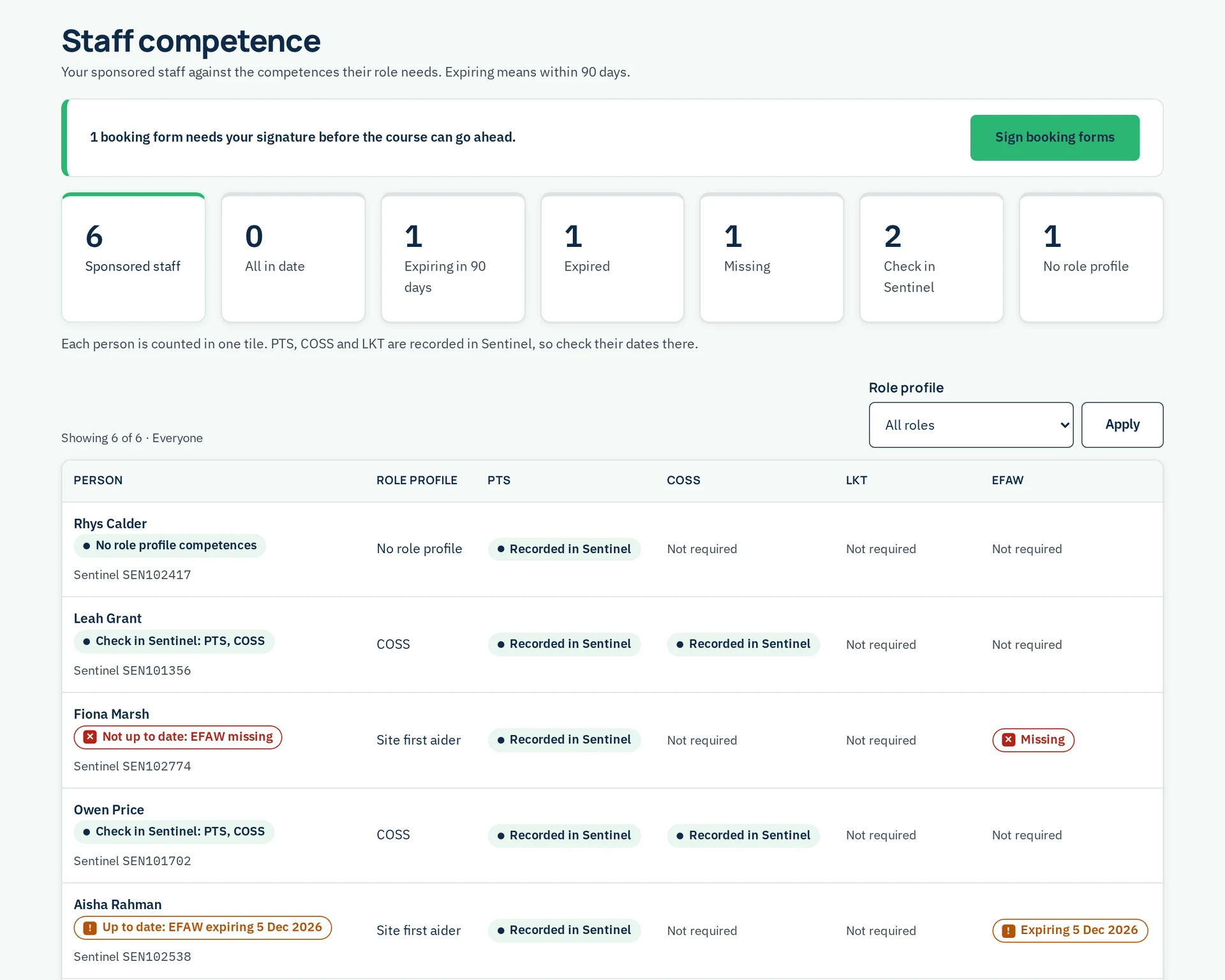Viewport: 1225px width, 980px height.
Task: Click the booking form signature notice text
Action: point(302,137)
